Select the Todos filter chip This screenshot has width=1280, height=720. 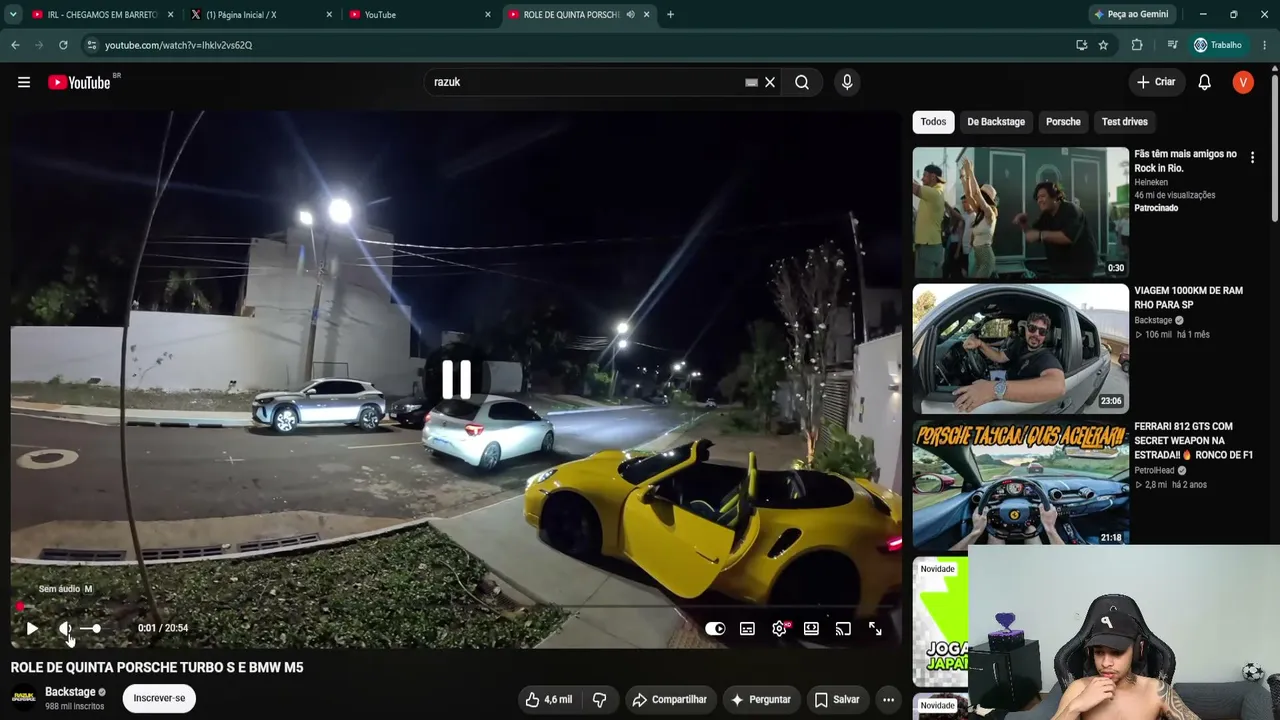pyautogui.click(x=933, y=122)
